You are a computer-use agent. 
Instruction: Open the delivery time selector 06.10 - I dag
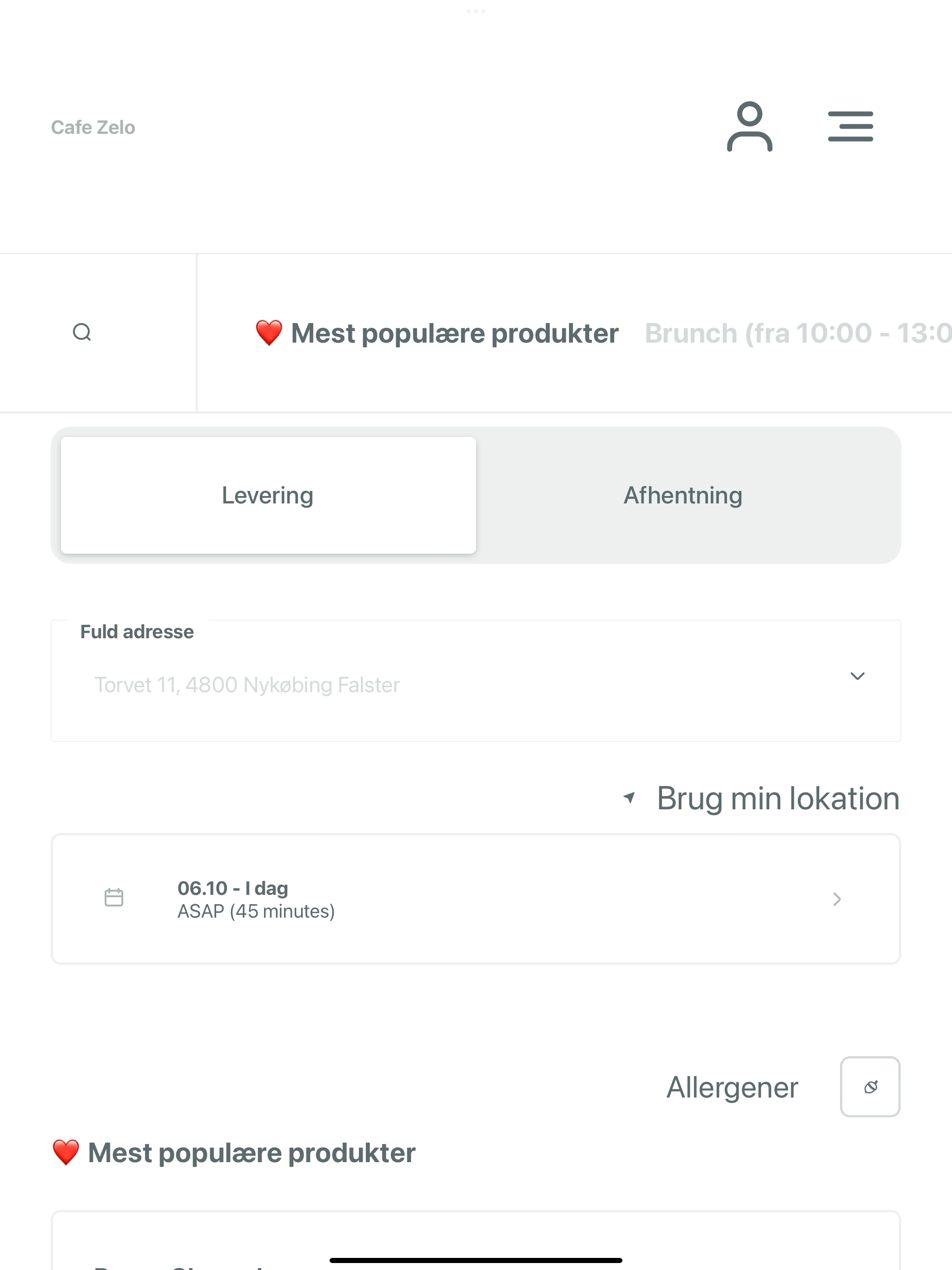[476, 899]
